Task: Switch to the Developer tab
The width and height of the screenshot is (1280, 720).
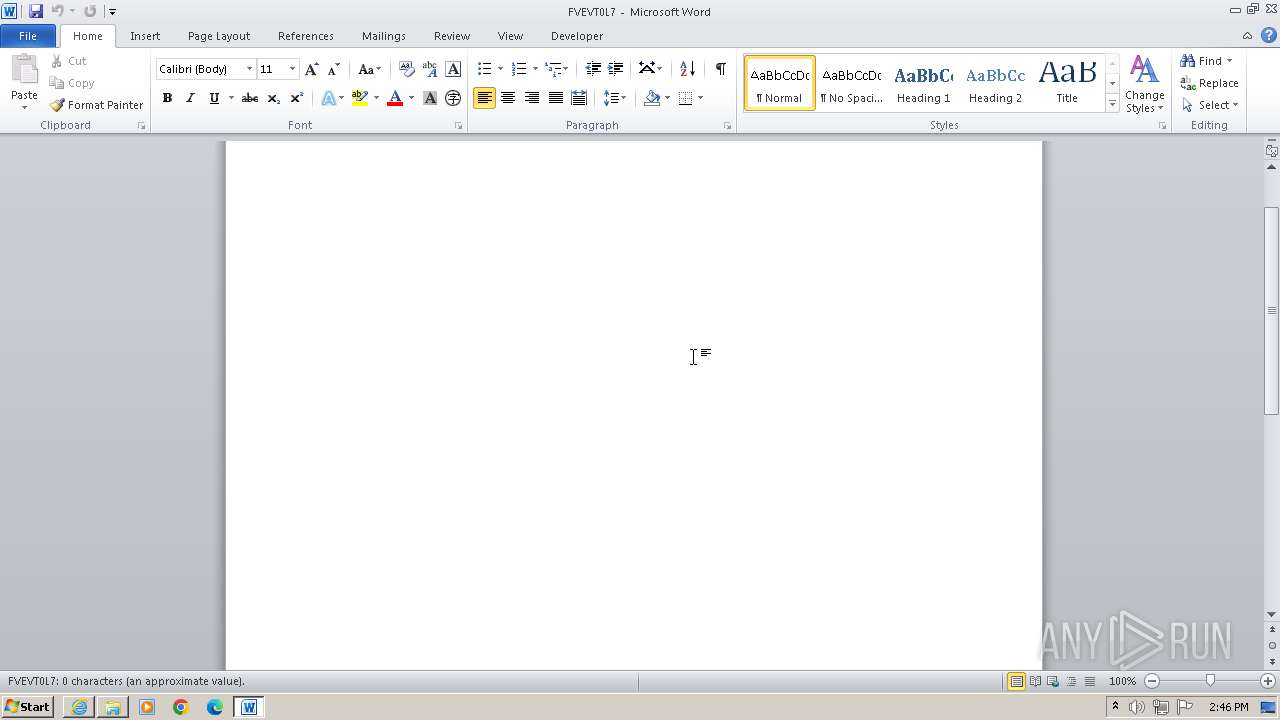Action: (577, 36)
